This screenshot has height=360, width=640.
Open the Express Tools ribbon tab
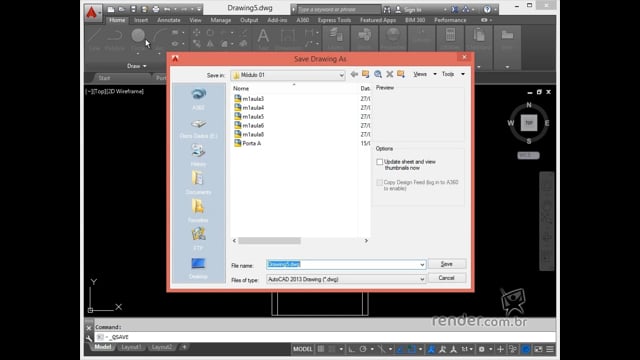(x=334, y=20)
